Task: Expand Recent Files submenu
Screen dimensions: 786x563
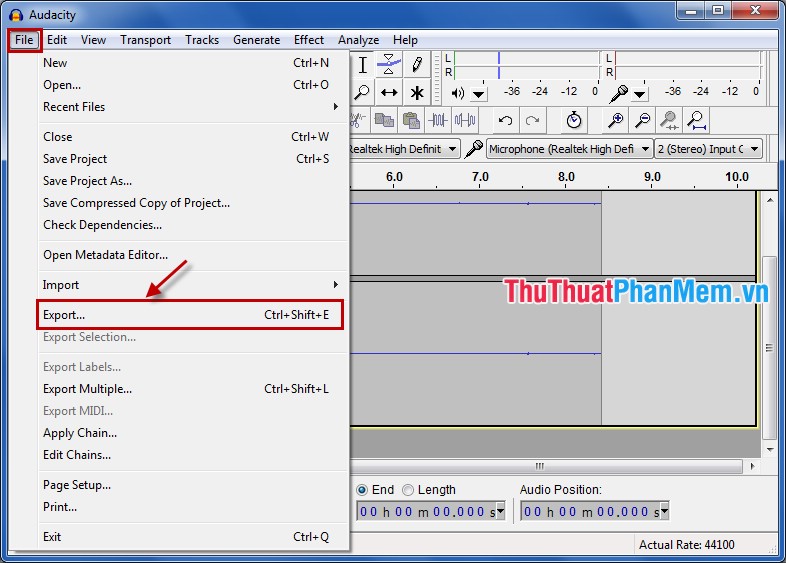Action: pos(193,107)
